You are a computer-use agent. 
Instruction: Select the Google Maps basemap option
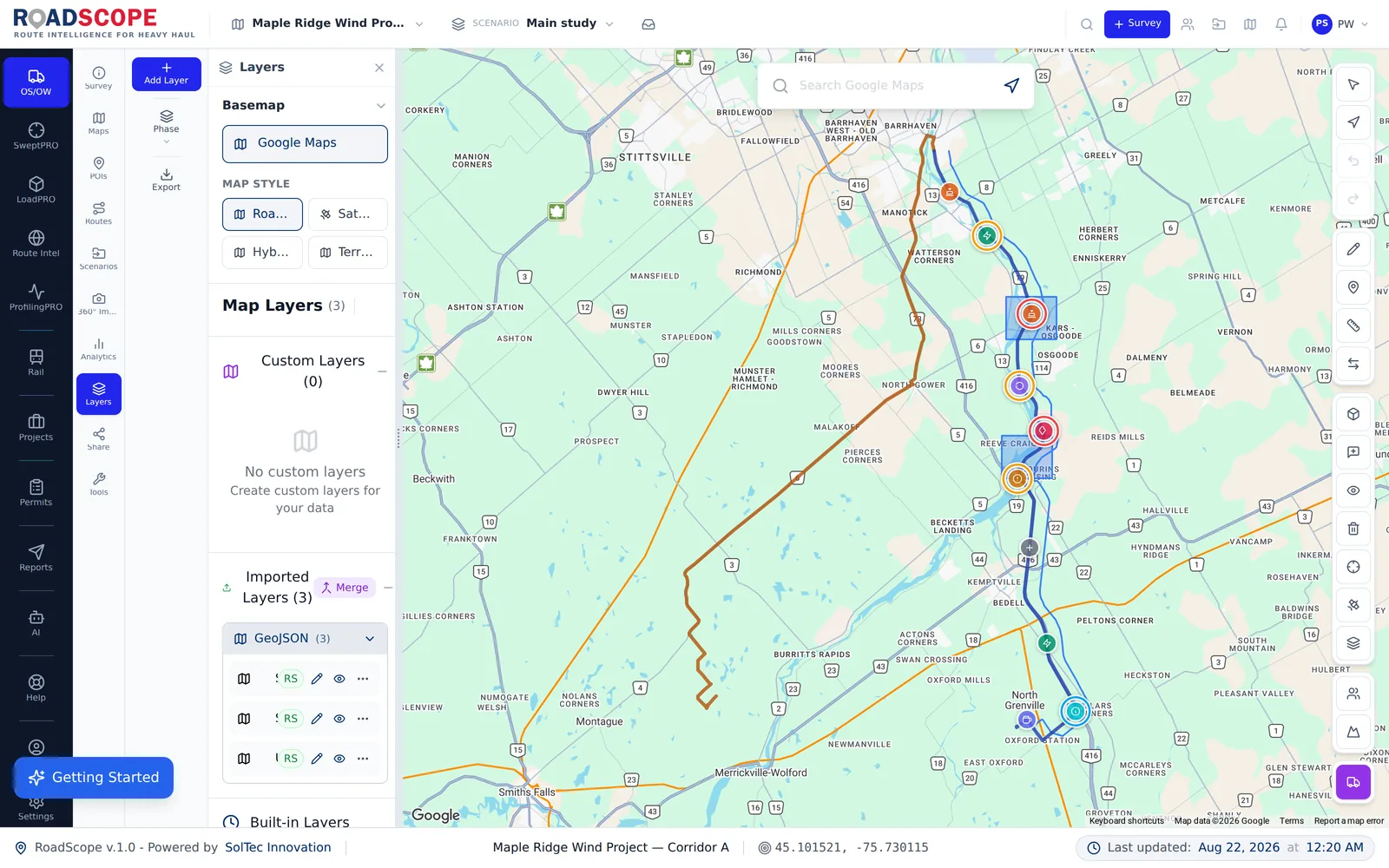305,143
